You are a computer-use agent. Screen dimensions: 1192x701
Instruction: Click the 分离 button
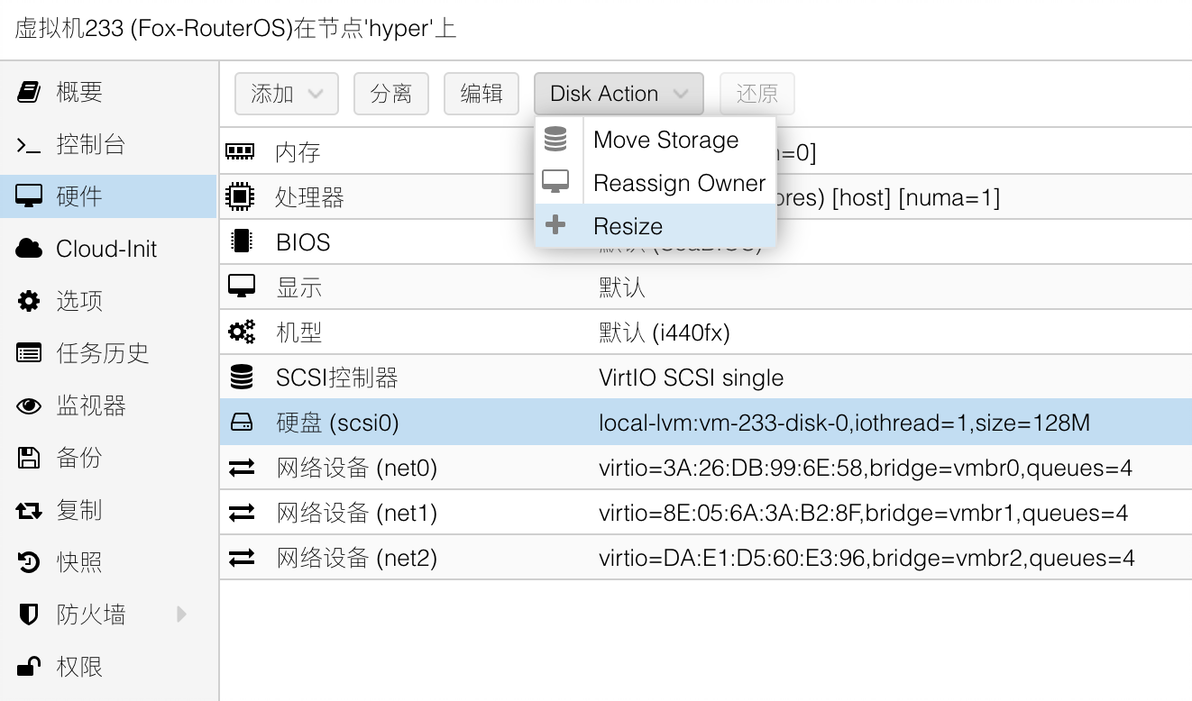pyautogui.click(x=391, y=94)
